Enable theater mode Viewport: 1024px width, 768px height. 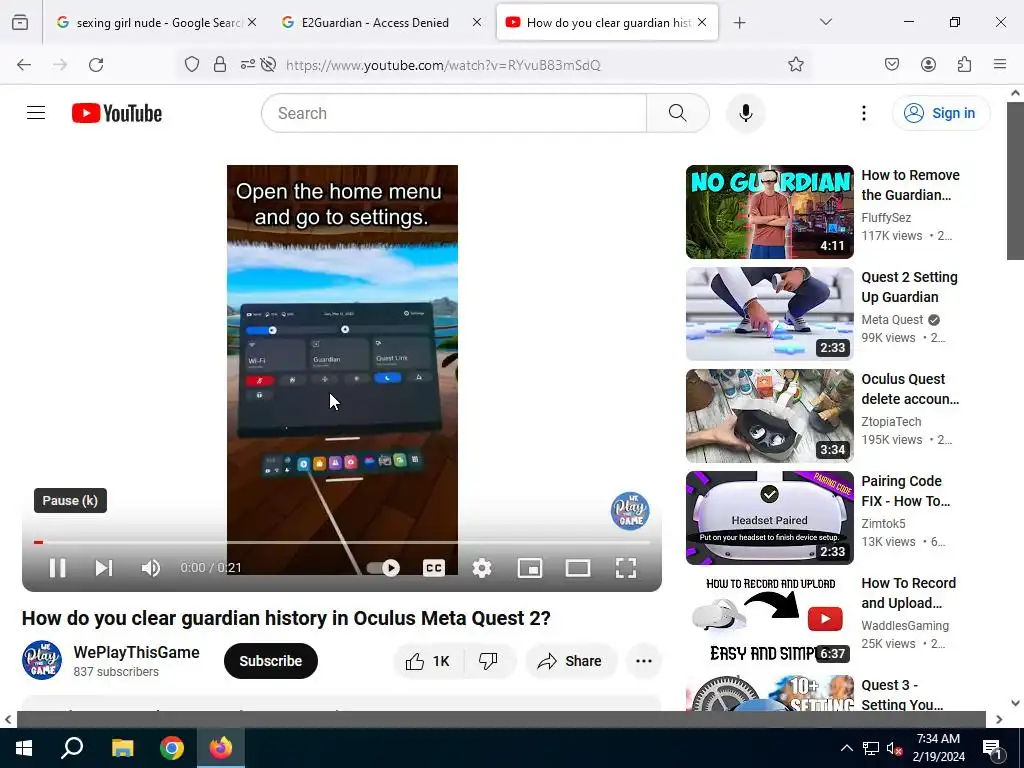[x=577, y=568]
